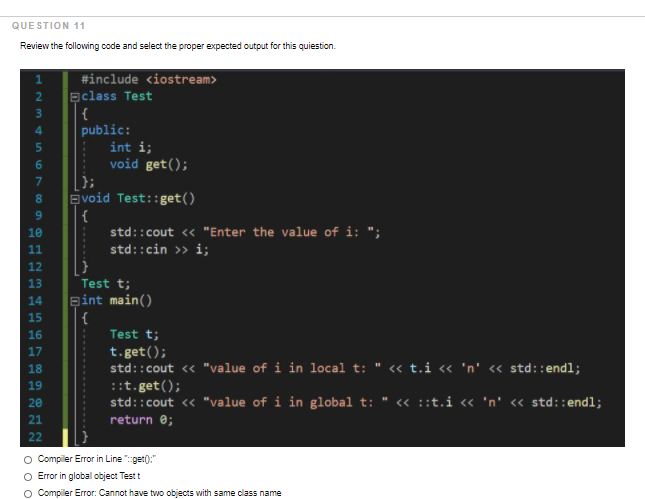Collapse the class Test code block
The width and height of the screenshot is (645, 499).
tap(74, 97)
